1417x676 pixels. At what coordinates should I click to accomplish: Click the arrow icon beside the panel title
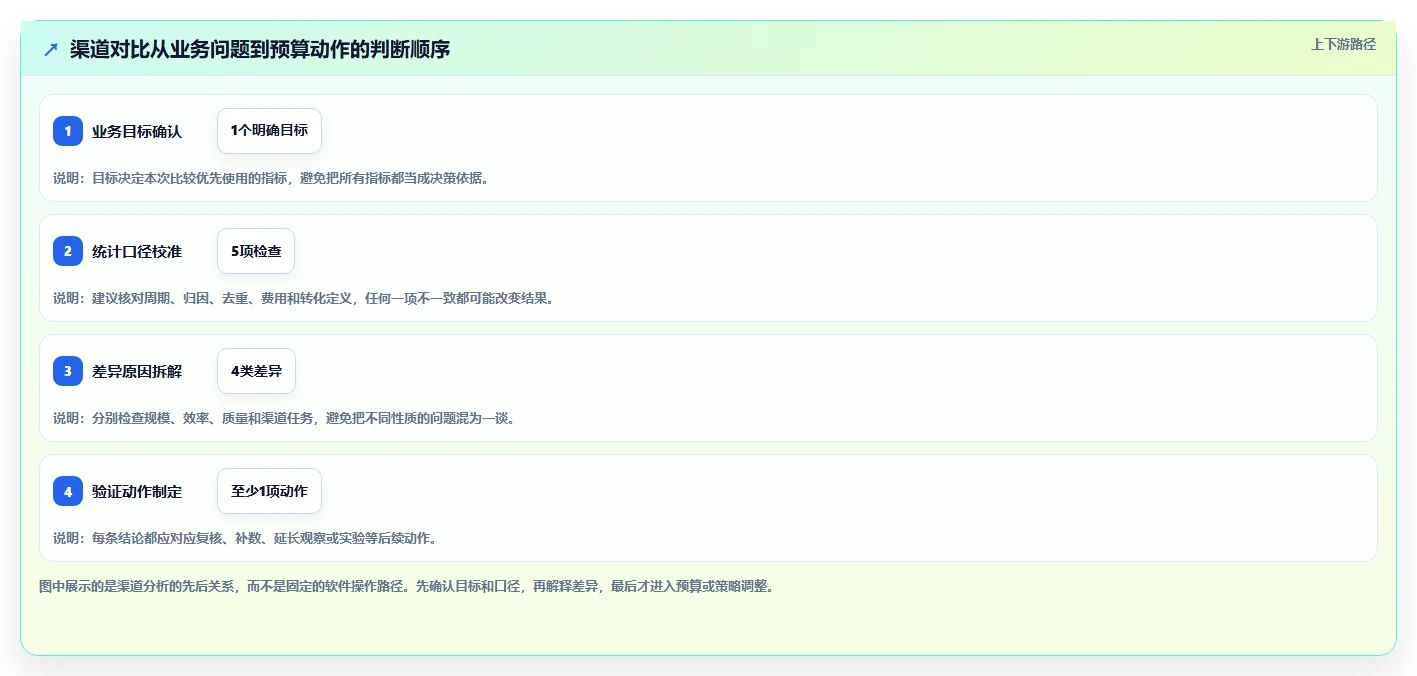51,49
